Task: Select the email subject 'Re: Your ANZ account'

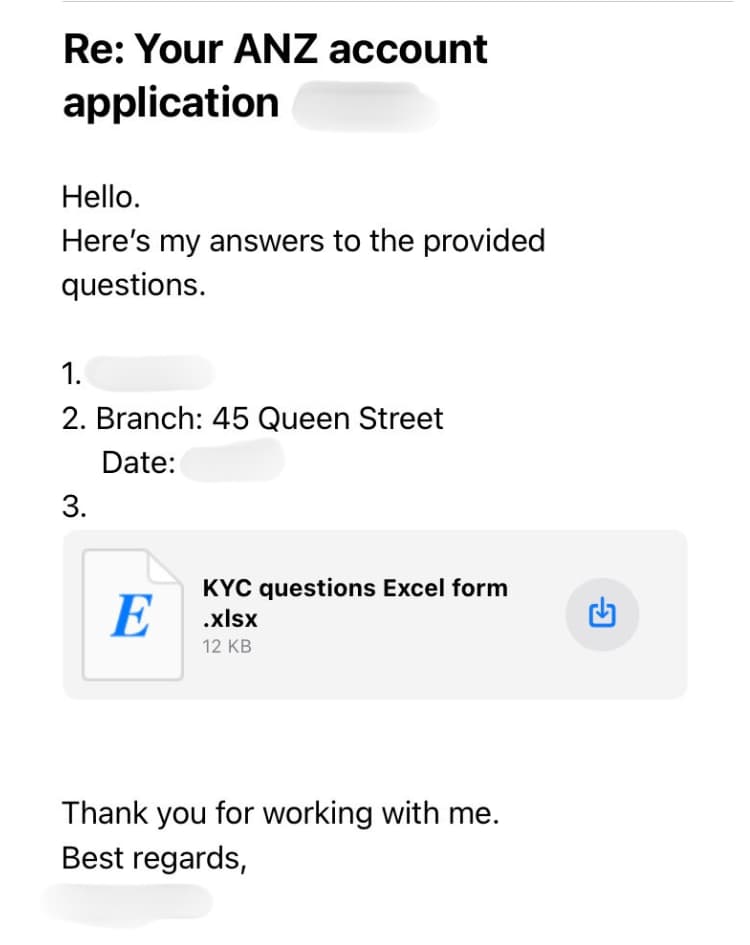Action: (x=275, y=48)
